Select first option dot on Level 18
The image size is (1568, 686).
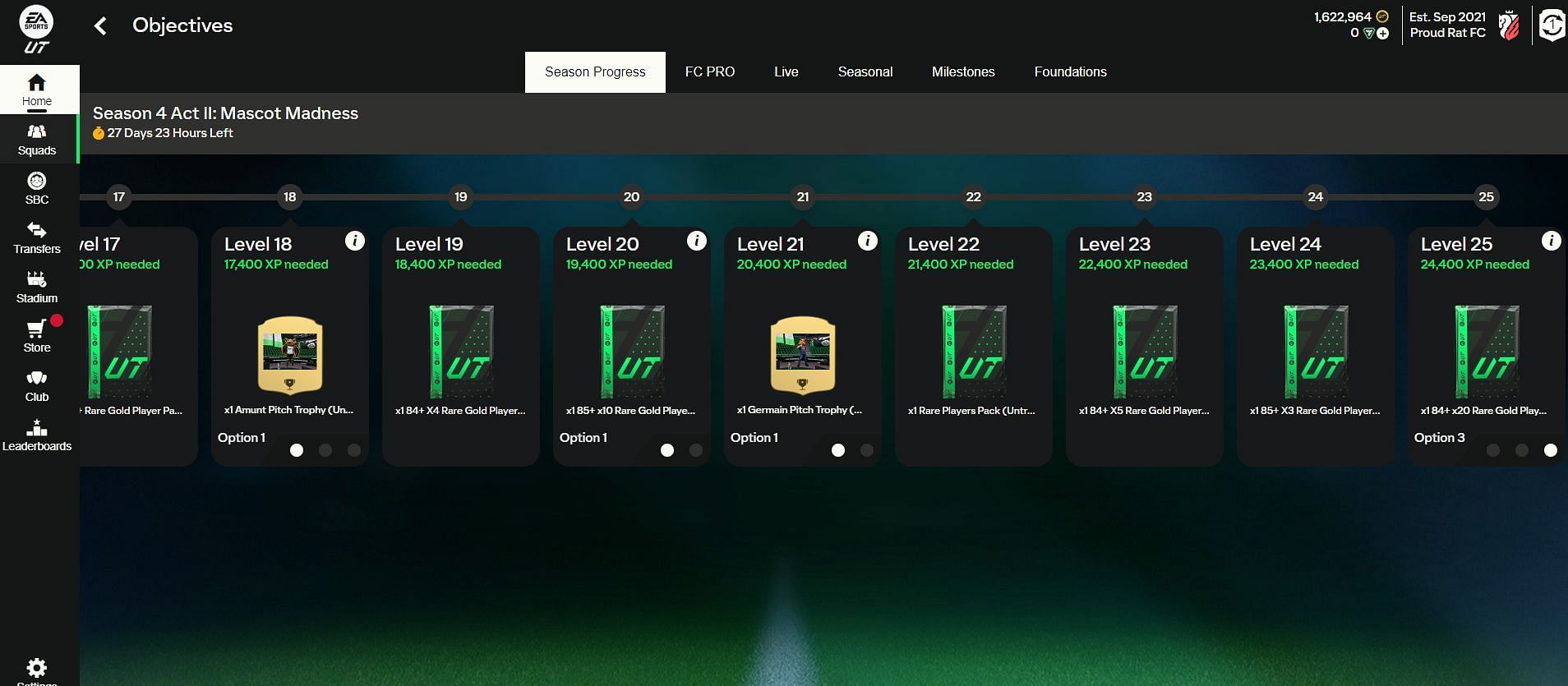coord(297,450)
